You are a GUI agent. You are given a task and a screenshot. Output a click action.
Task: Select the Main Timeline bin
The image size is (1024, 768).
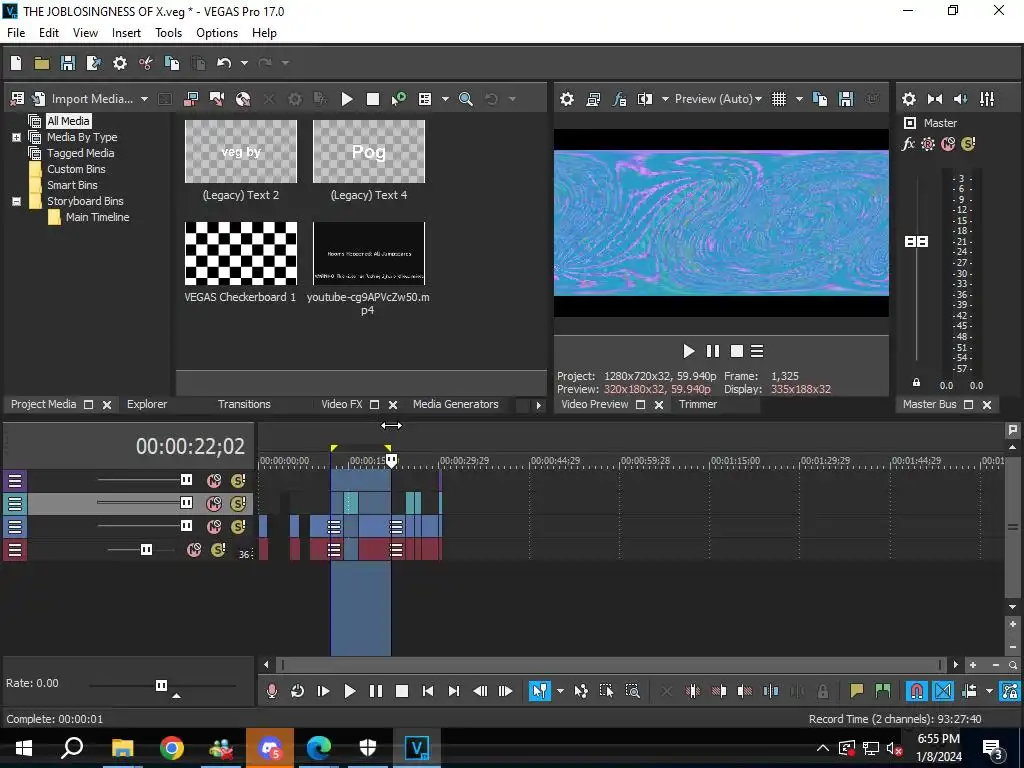coord(97,217)
